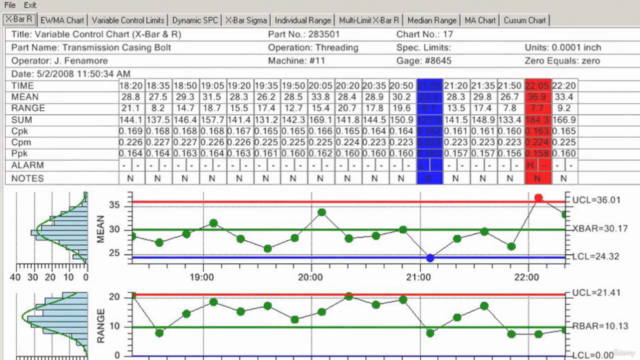Switch to the EWMA Chart tab
This screenshot has width=640, height=360.
[x=62, y=20]
